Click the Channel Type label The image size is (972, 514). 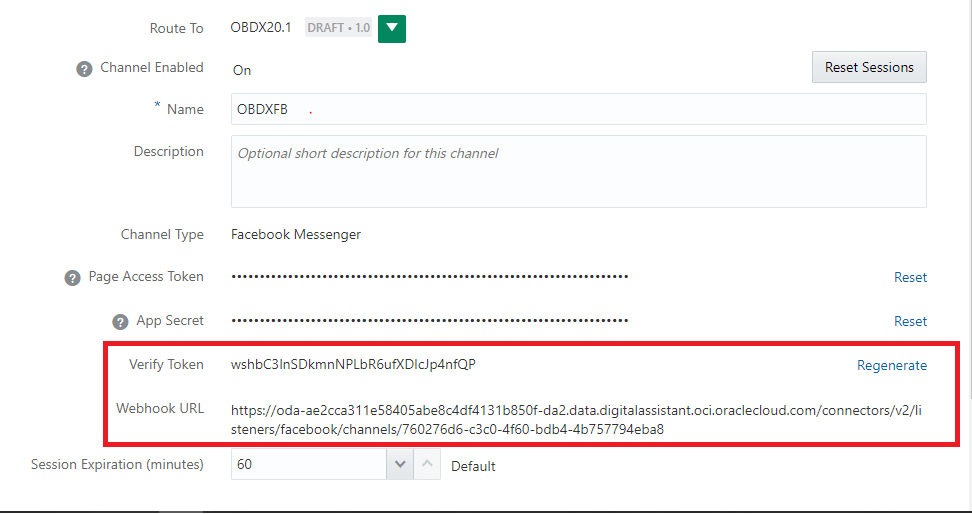pyautogui.click(x=162, y=234)
